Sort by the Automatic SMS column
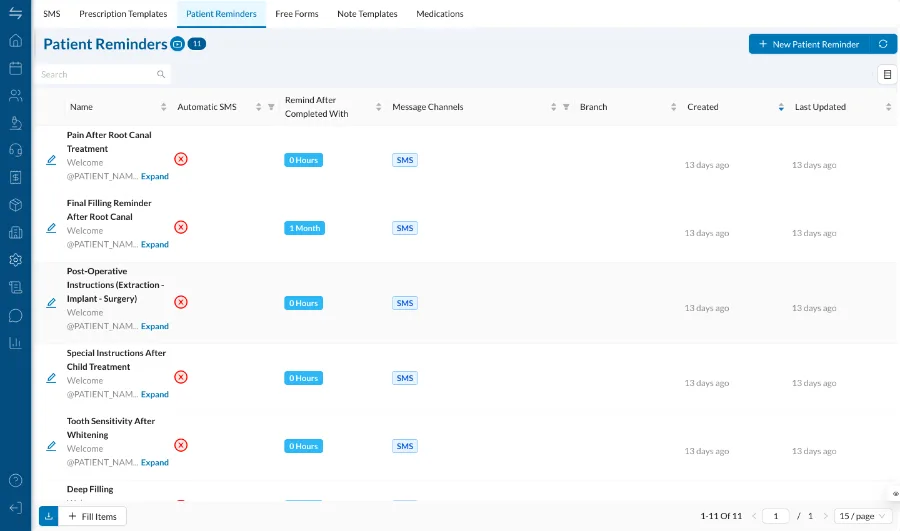 point(258,107)
